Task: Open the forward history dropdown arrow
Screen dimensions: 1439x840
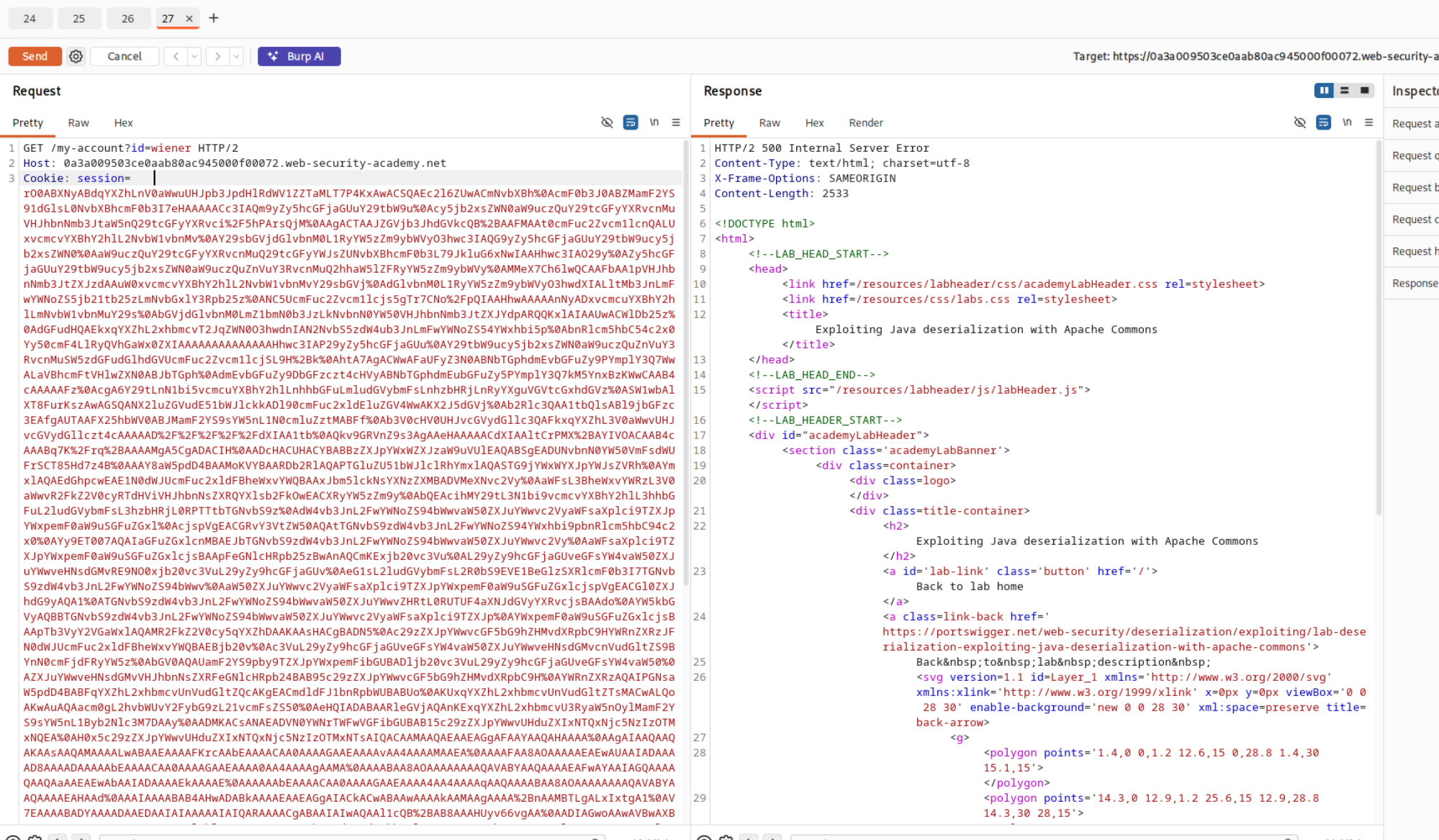Action: [x=236, y=56]
